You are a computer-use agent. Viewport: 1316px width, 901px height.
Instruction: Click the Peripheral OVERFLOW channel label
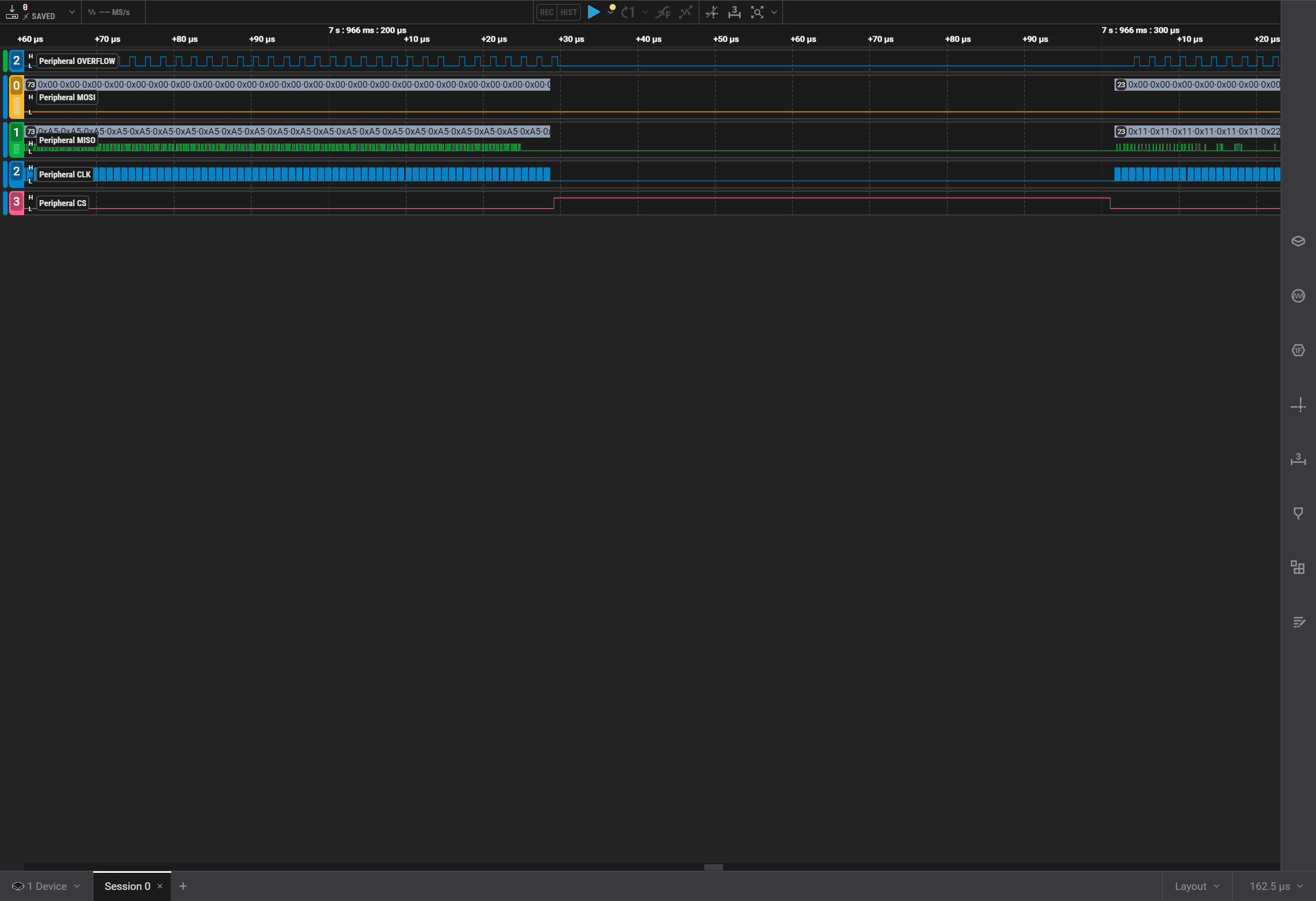point(77,61)
